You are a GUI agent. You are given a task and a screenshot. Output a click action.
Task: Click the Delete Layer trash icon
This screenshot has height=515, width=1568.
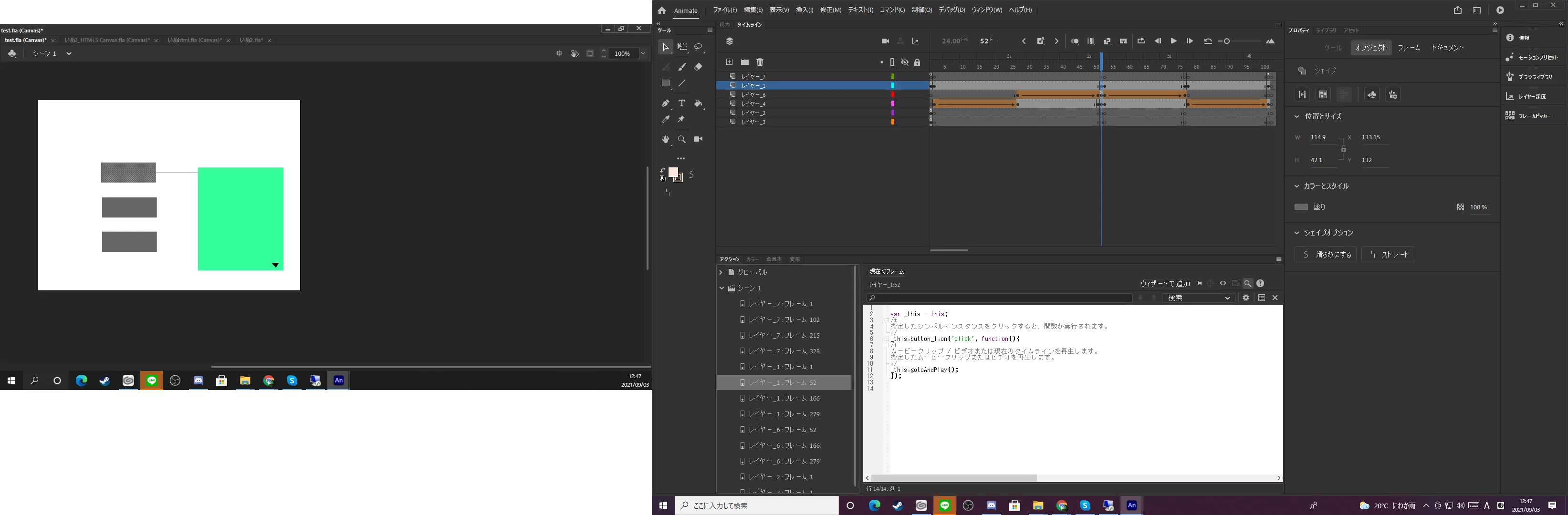[x=760, y=62]
